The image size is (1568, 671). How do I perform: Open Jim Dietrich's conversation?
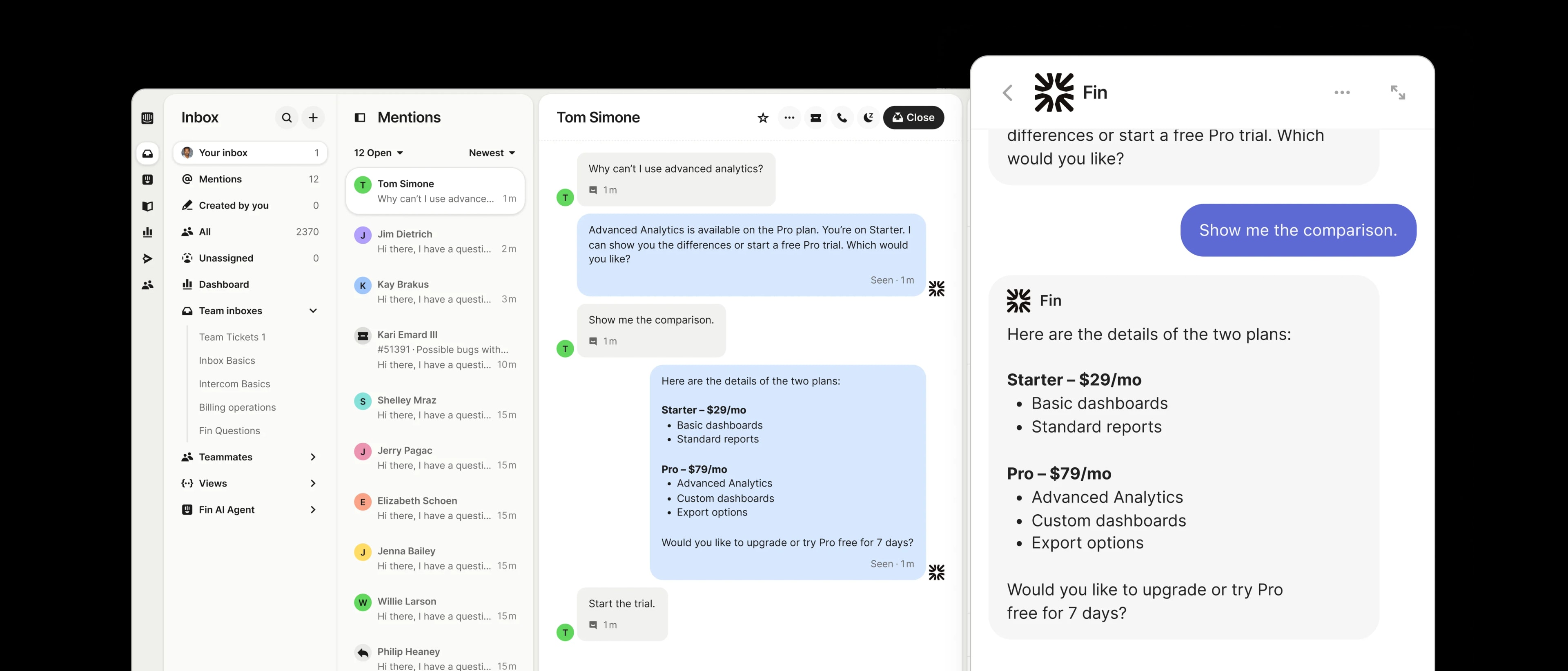(435, 242)
